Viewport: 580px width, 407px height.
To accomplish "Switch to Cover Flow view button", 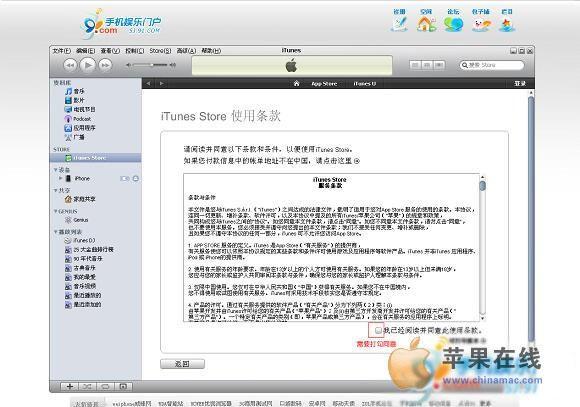I will pos(439,65).
